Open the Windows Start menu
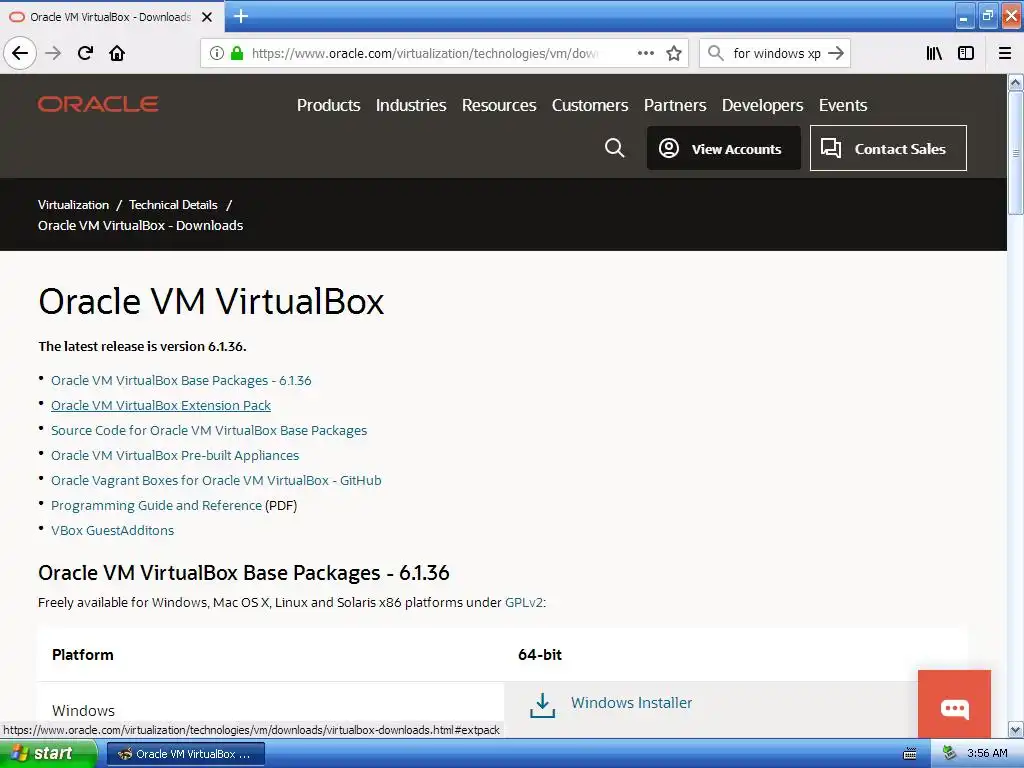Viewport: 1024px width, 768px height. 48,753
